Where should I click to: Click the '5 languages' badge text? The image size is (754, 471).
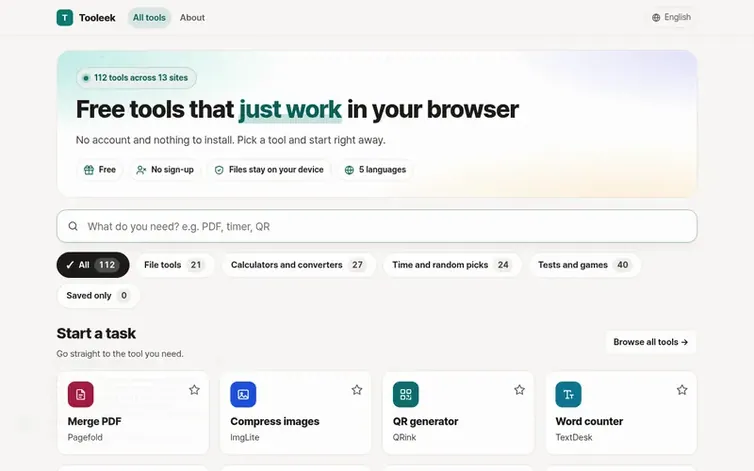(x=382, y=170)
